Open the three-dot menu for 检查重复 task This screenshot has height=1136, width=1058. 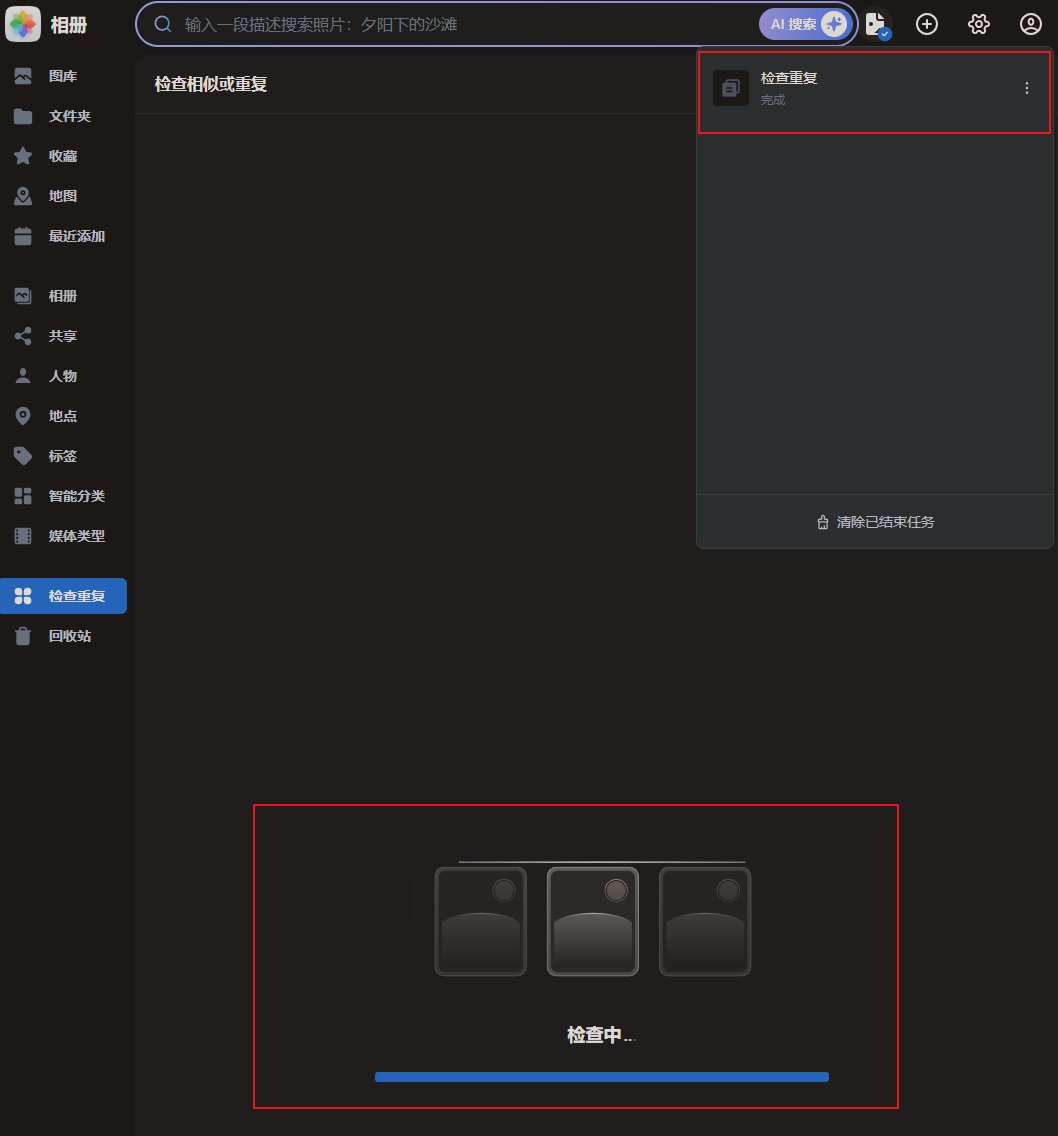coord(1026,88)
